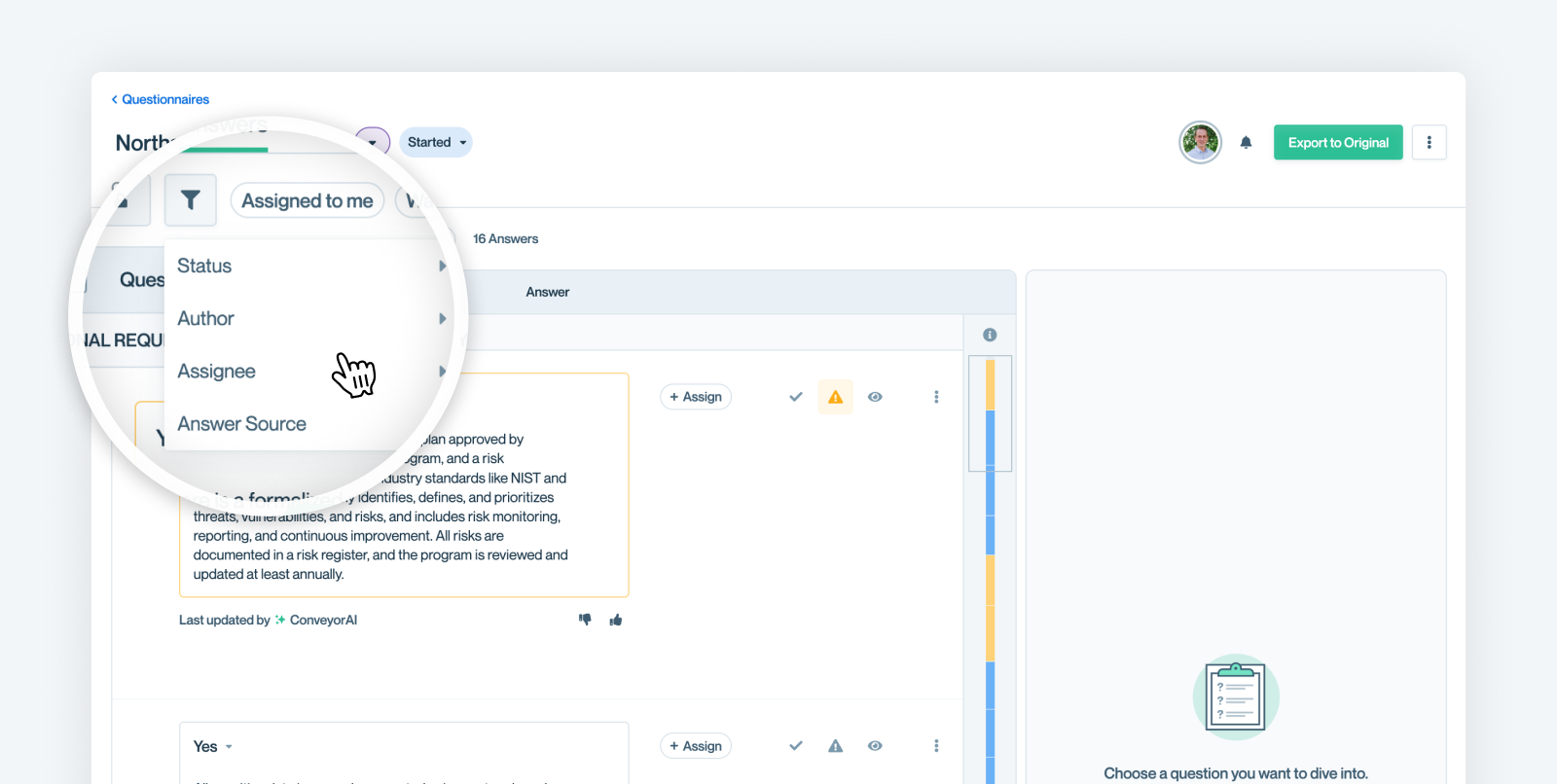
Task: Click the Answer column header
Action: click(548, 292)
